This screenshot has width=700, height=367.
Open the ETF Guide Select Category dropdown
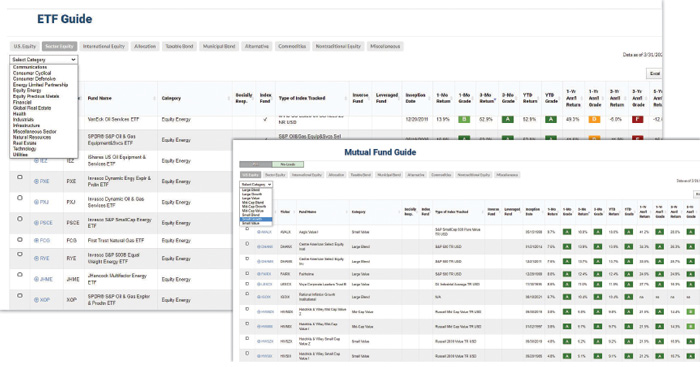(43, 59)
